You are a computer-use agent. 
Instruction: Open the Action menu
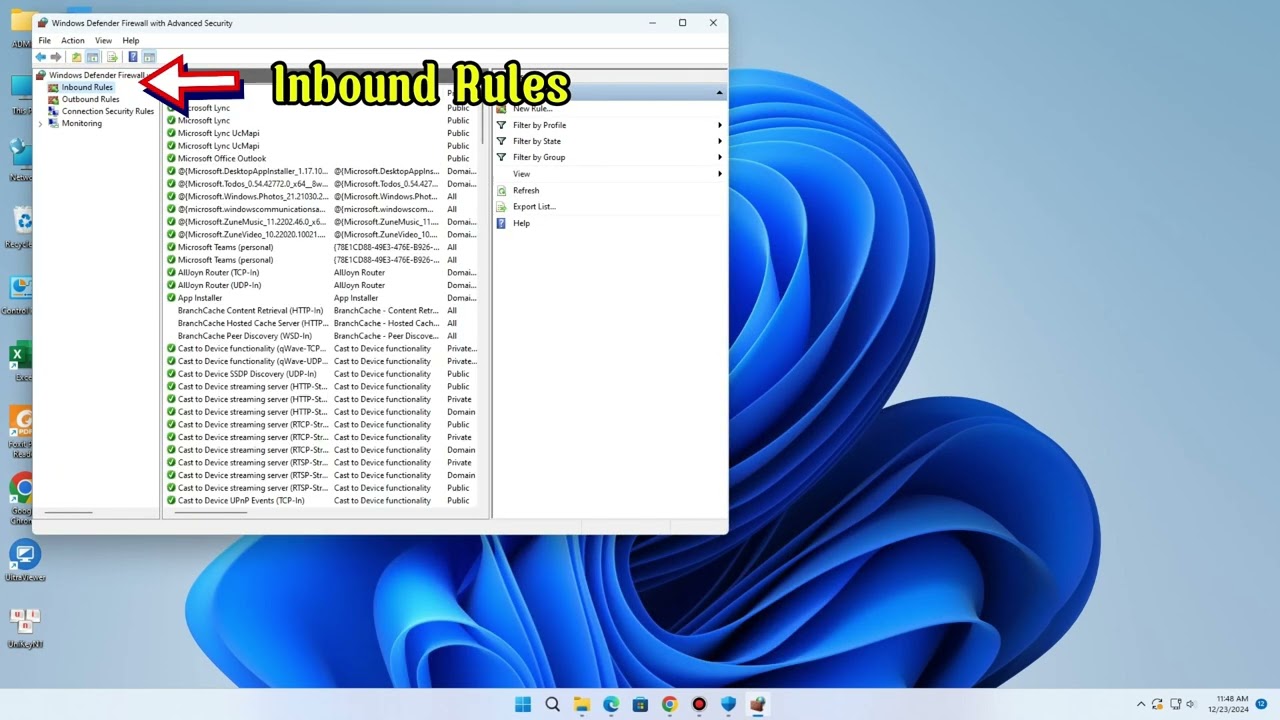pyautogui.click(x=73, y=41)
